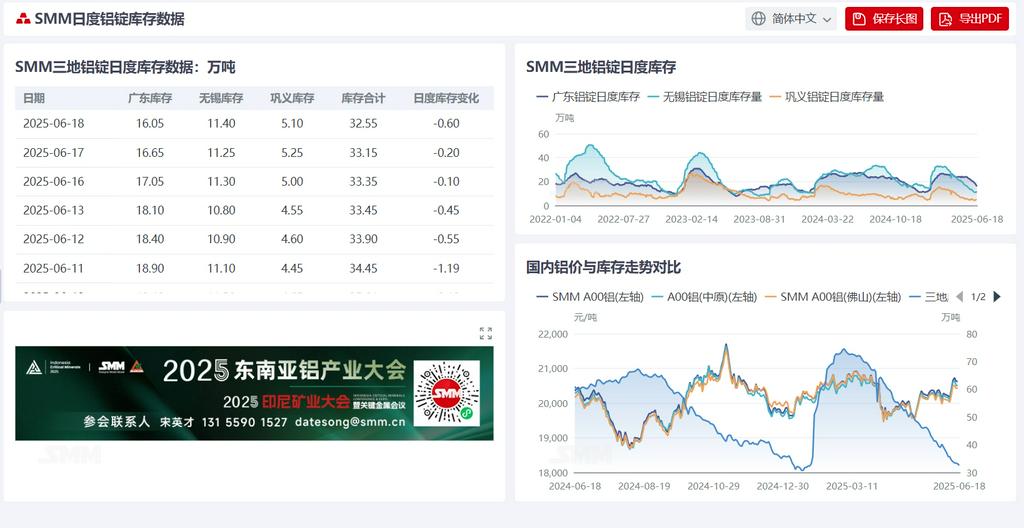Screen dimensions: 1024x528
Task: Click the 2023-02-14 axis label on inventory chart
Action: pyautogui.click(x=692, y=219)
